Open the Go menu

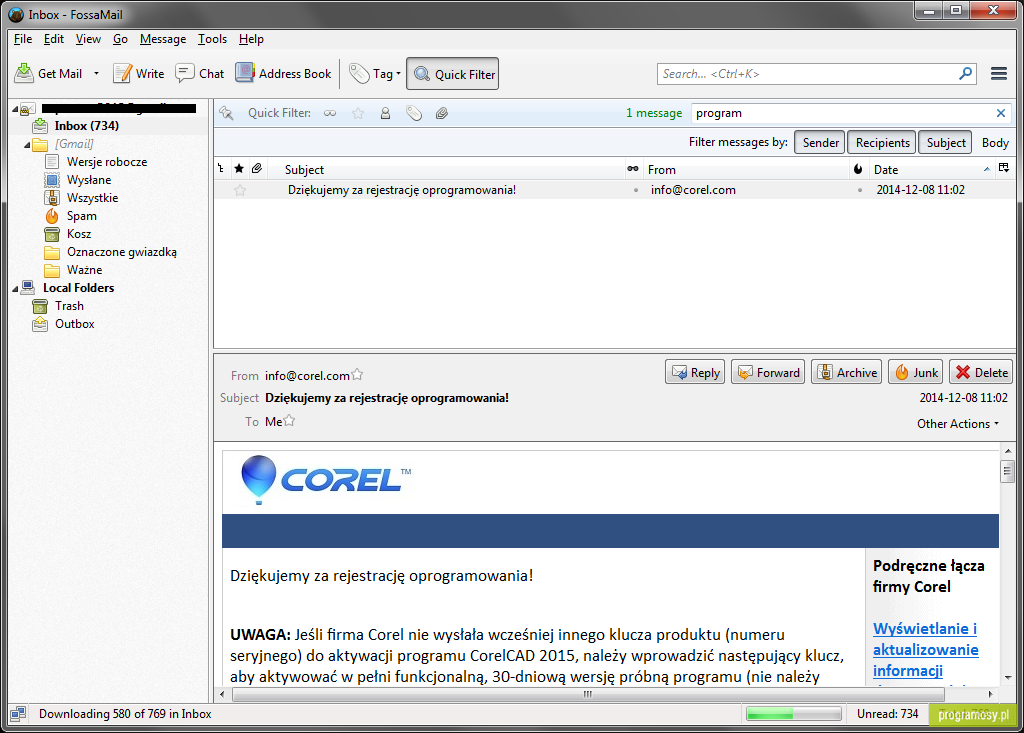click(120, 39)
